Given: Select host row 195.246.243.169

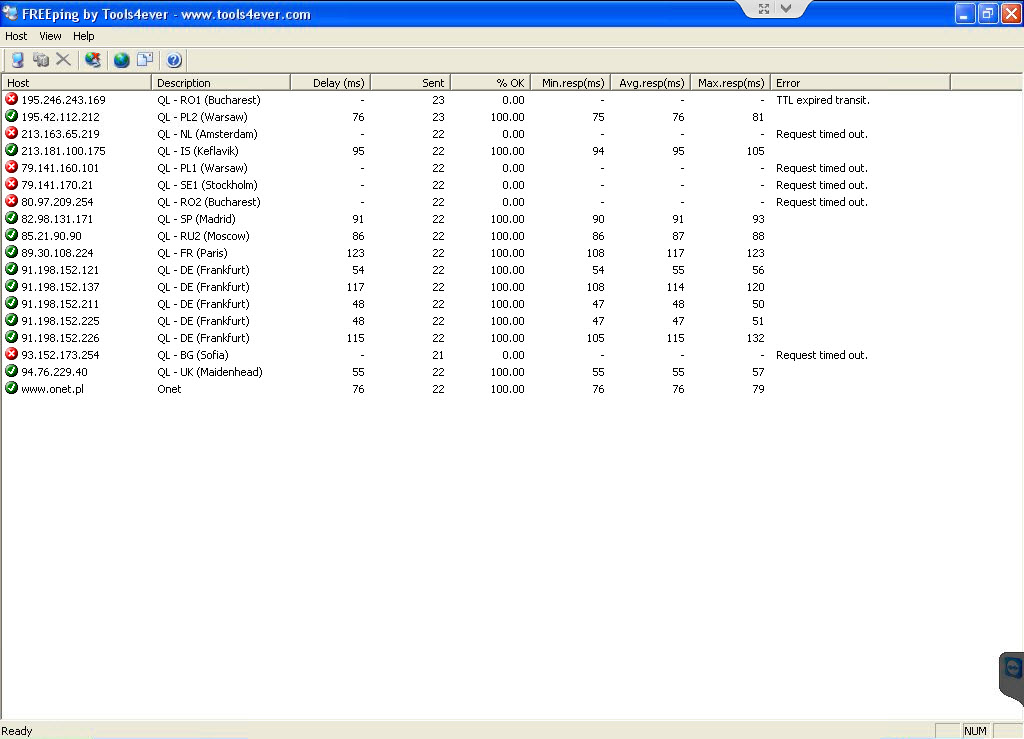Looking at the screenshot, I should click(x=63, y=100).
